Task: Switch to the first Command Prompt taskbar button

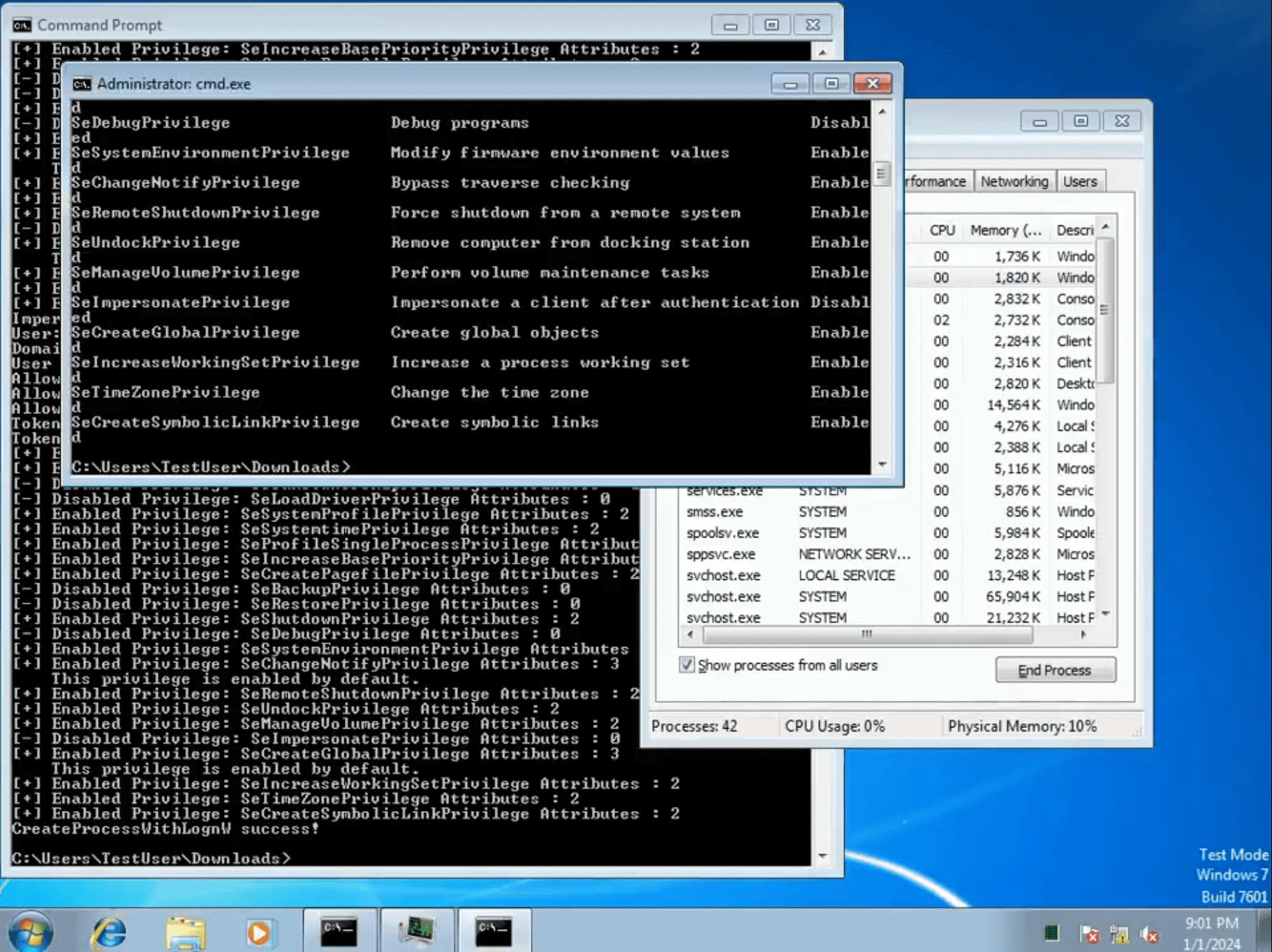Action: pos(339,931)
